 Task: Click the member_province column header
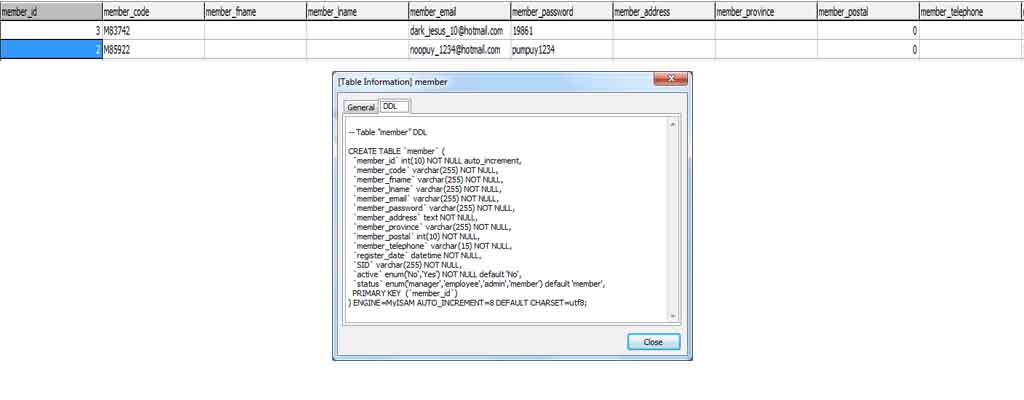coord(766,12)
